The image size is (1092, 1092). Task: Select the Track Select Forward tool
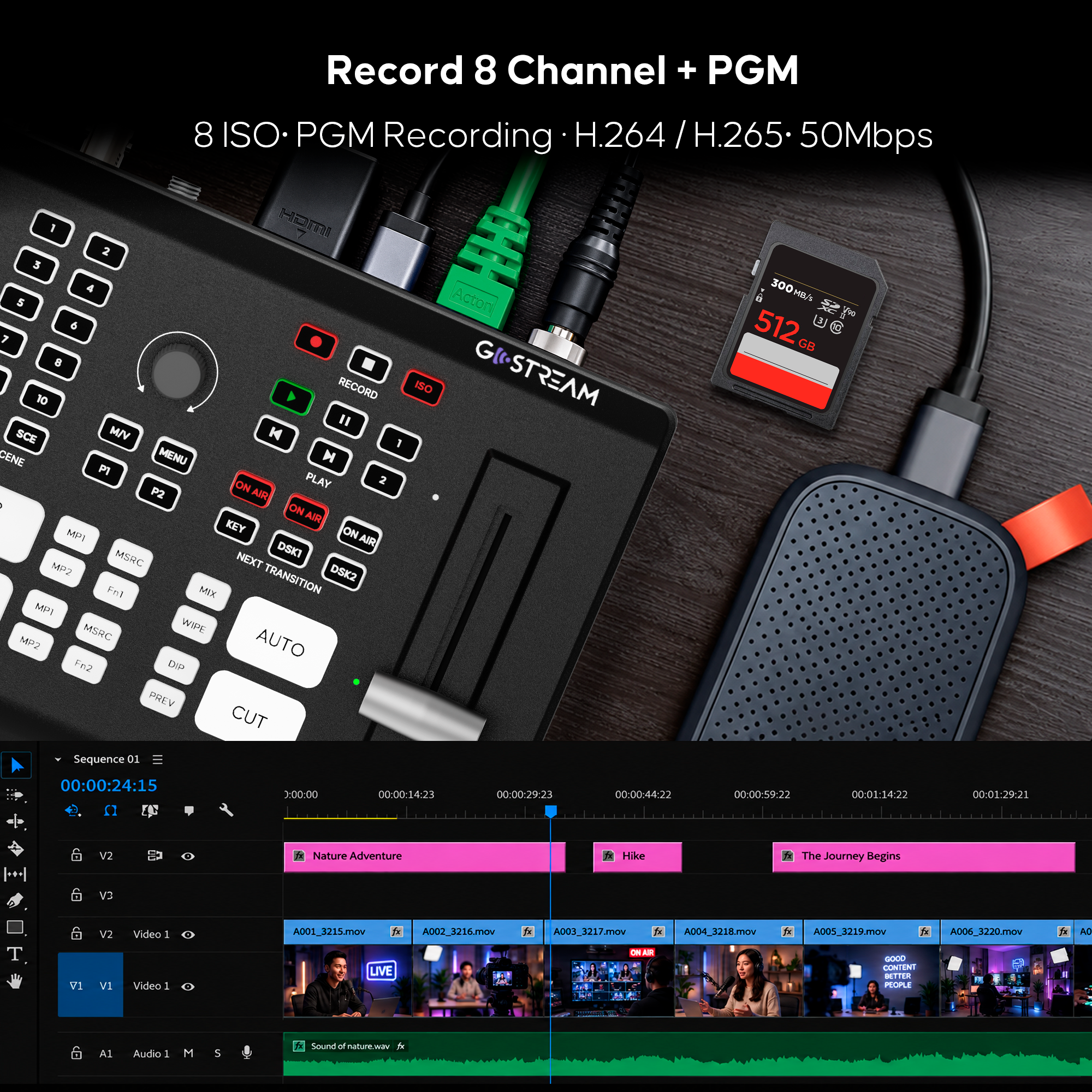(x=15, y=794)
